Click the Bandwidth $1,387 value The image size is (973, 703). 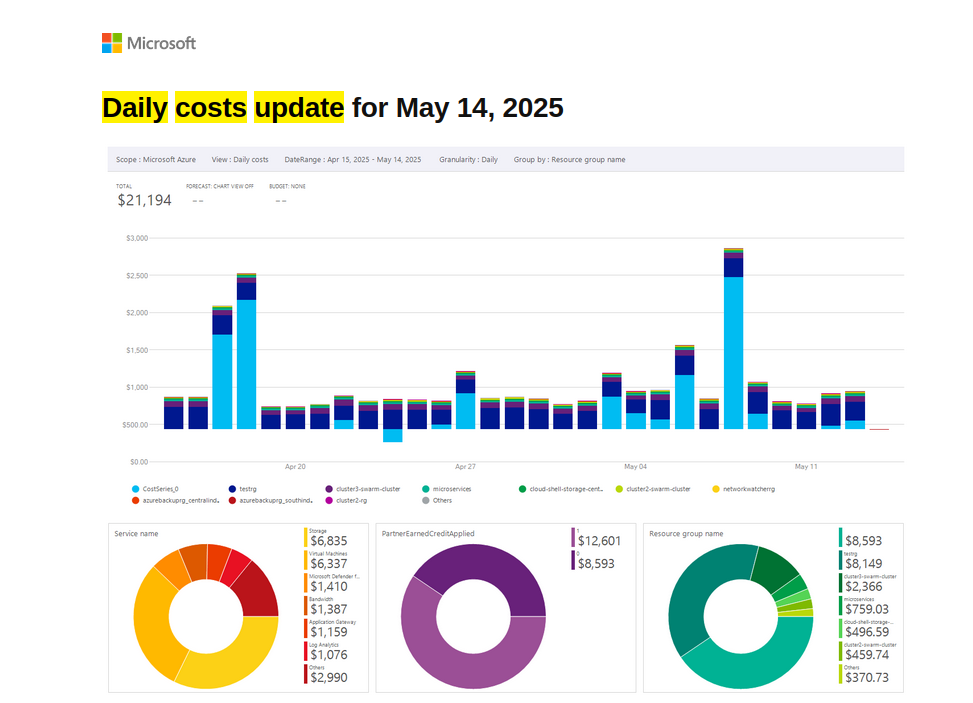329,609
